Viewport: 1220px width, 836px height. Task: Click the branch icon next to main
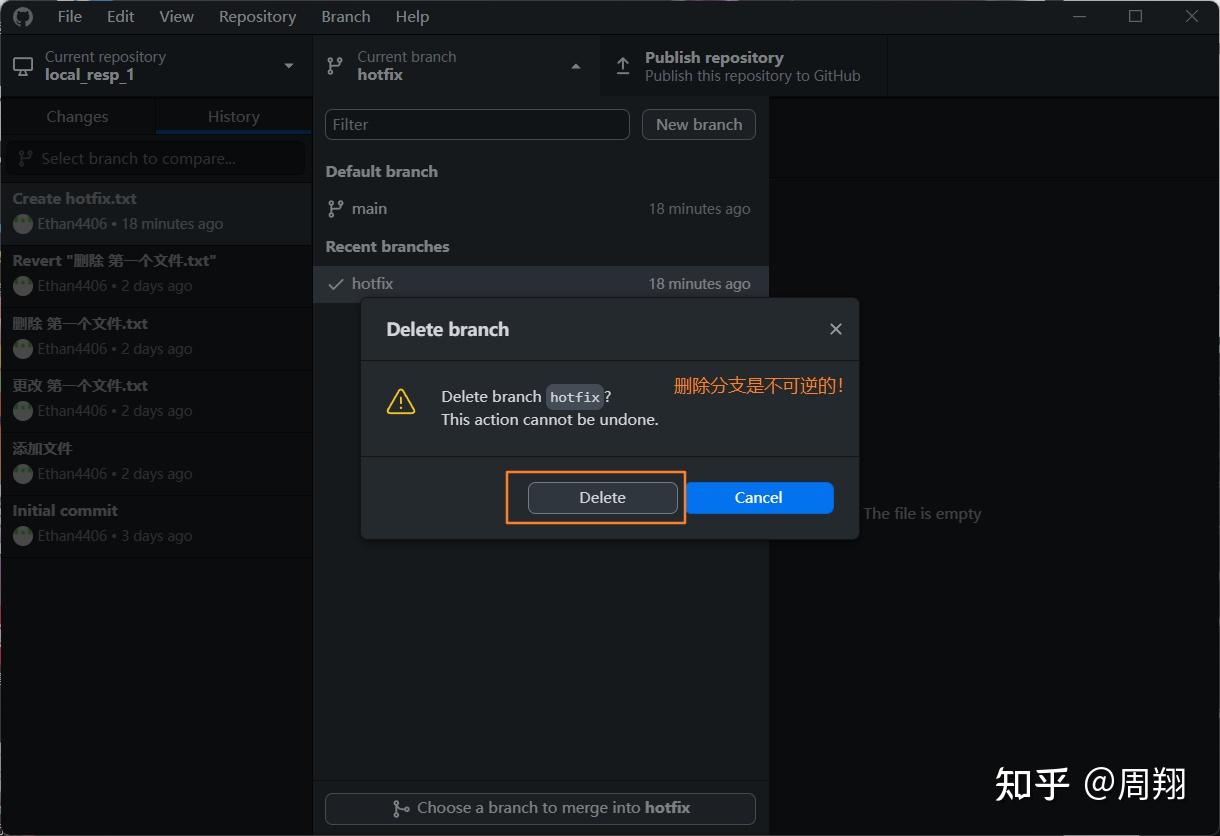tap(336, 208)
